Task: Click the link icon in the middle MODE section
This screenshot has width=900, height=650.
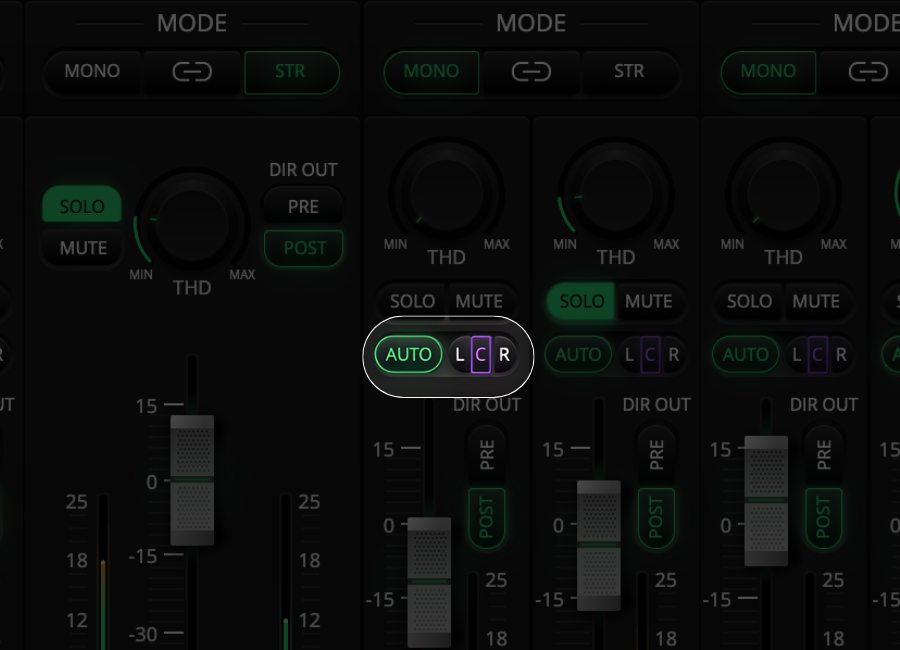Action: click(531, 72)
